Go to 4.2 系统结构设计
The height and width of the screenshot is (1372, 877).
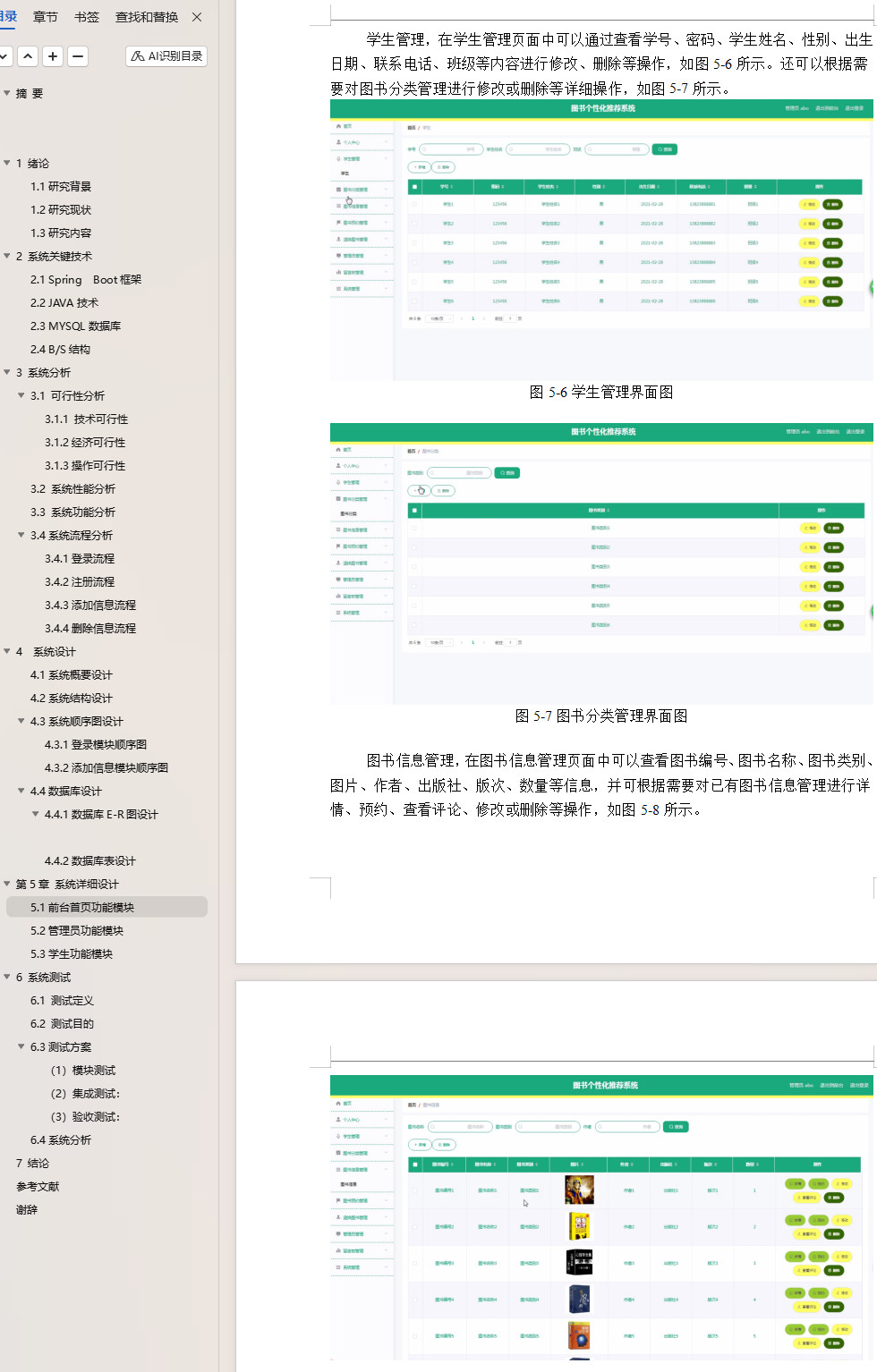pyautogui.click(x=72, y=698)
